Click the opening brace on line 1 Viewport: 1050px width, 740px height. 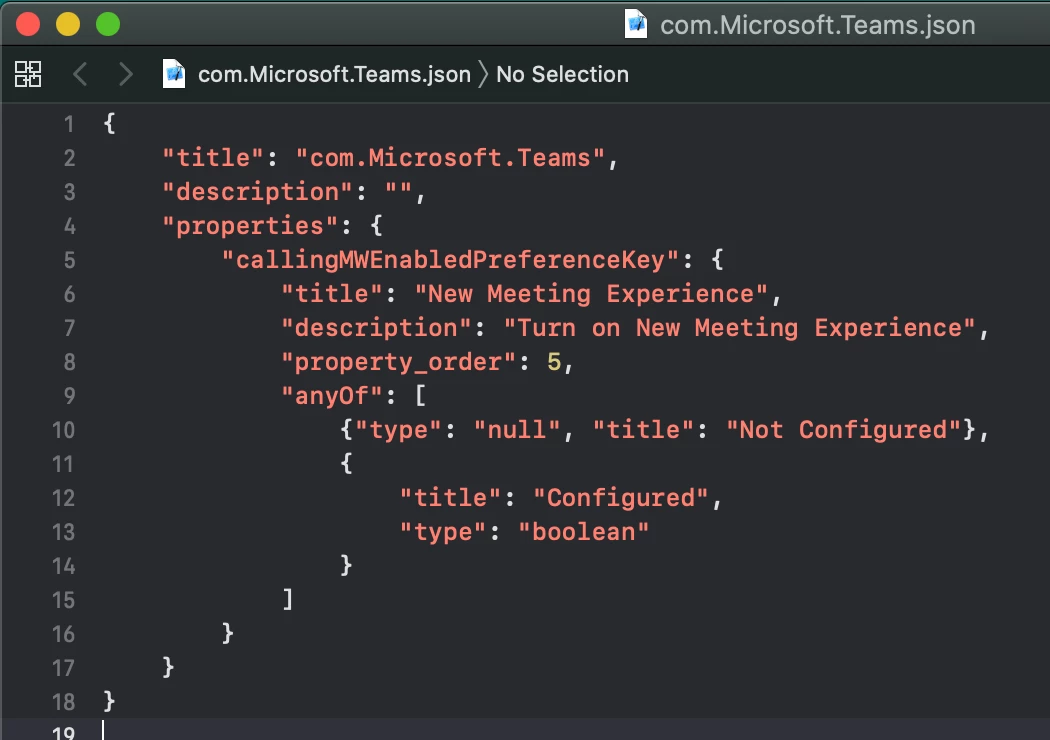pyautogui.click(x=109, y=124)
